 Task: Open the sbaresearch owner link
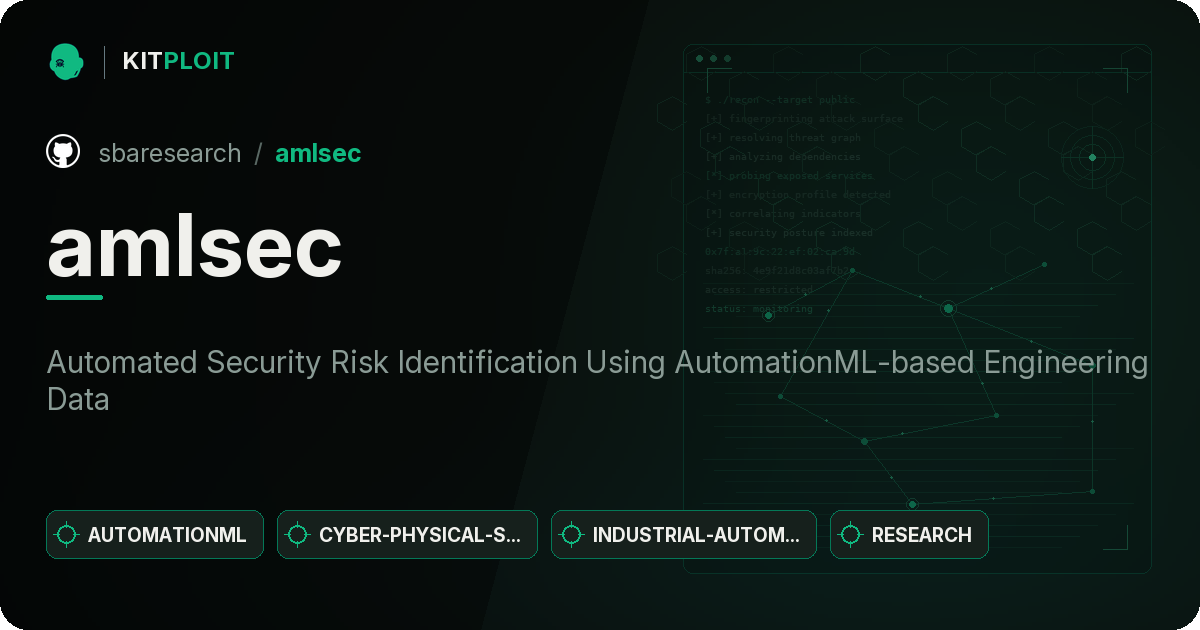pyautogui.click(x=170, y=153)
